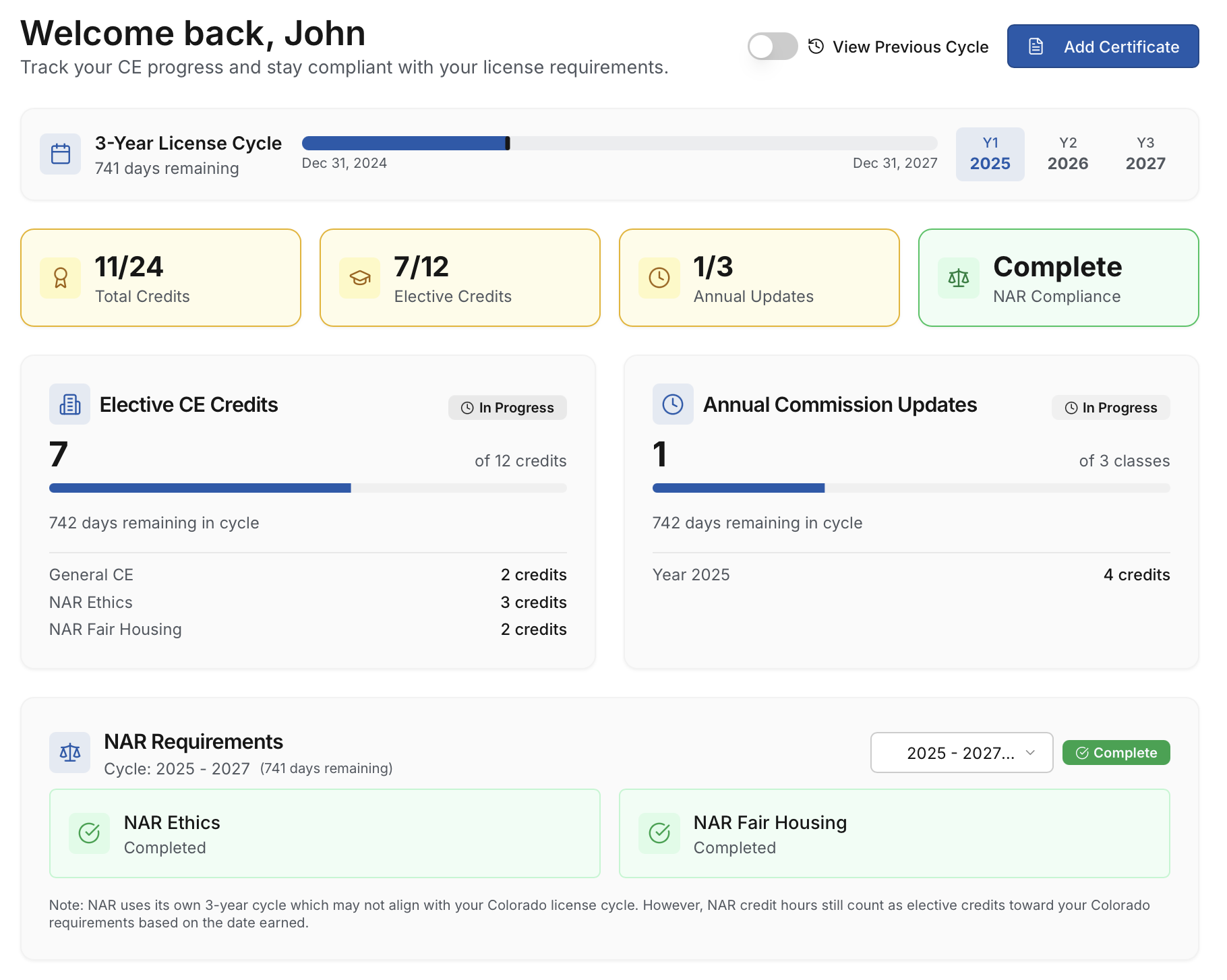Click the Add Certificate button
The image size is (1227, 980).
point(1103,47)
